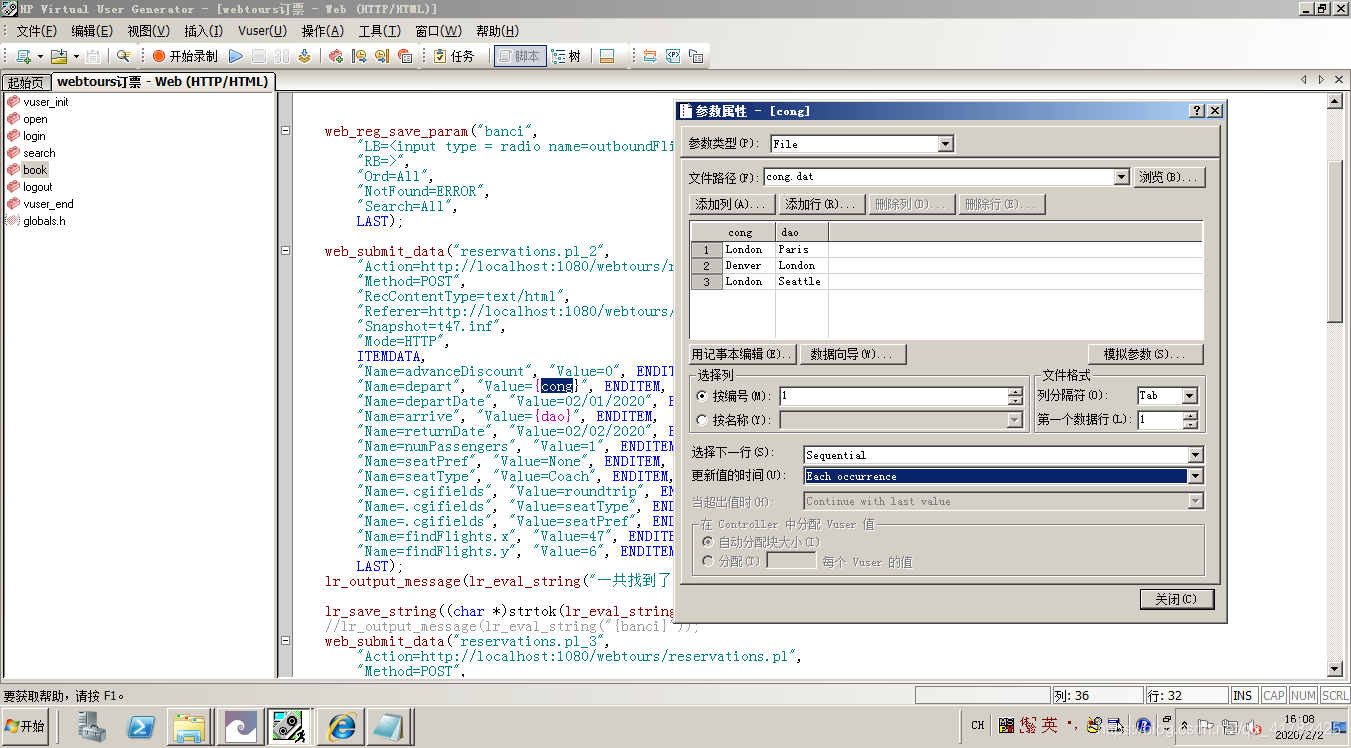Click the Seattle cell in the table
The image size is (1351, 748).
(x=801, y=282)
